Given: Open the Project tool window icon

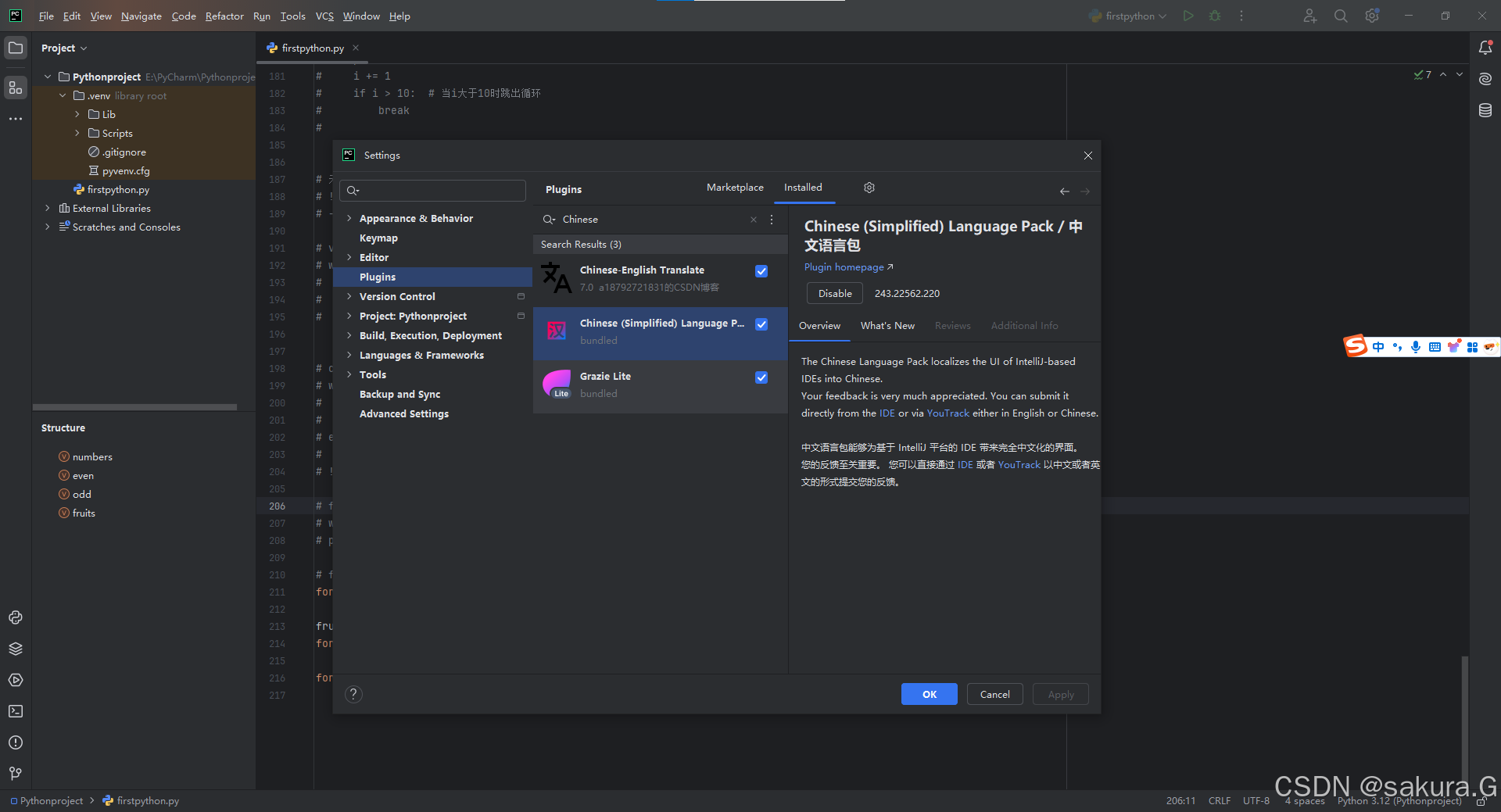Looking at the screenshot, I should point(16,48).
